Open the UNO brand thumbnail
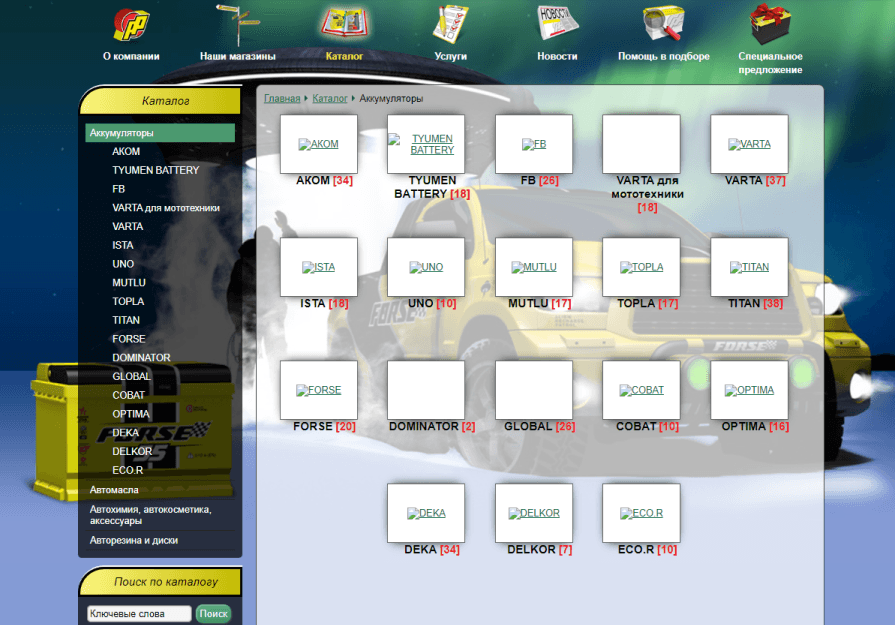 point(426,267)
